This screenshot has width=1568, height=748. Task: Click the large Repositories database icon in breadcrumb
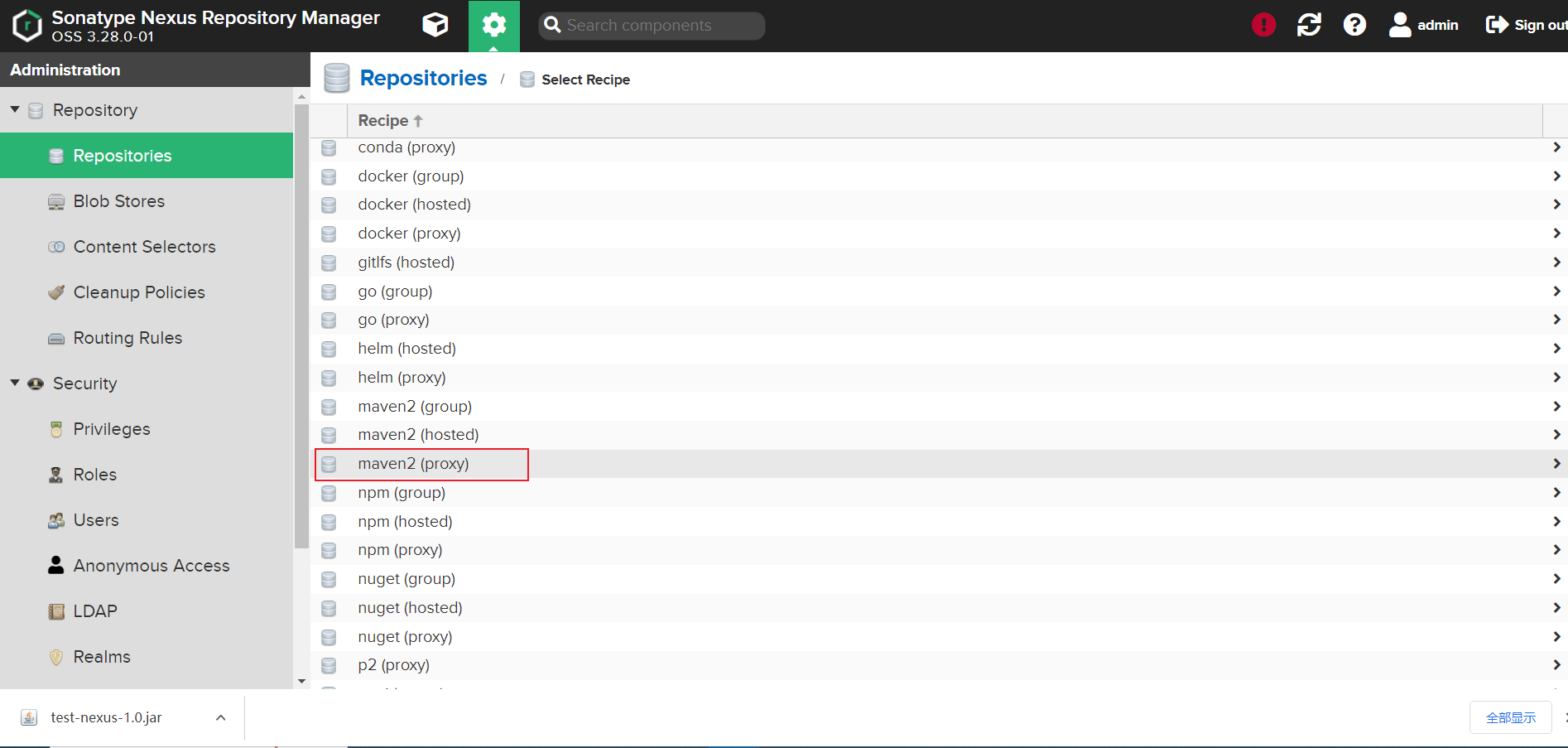click(x=337, y=79)
